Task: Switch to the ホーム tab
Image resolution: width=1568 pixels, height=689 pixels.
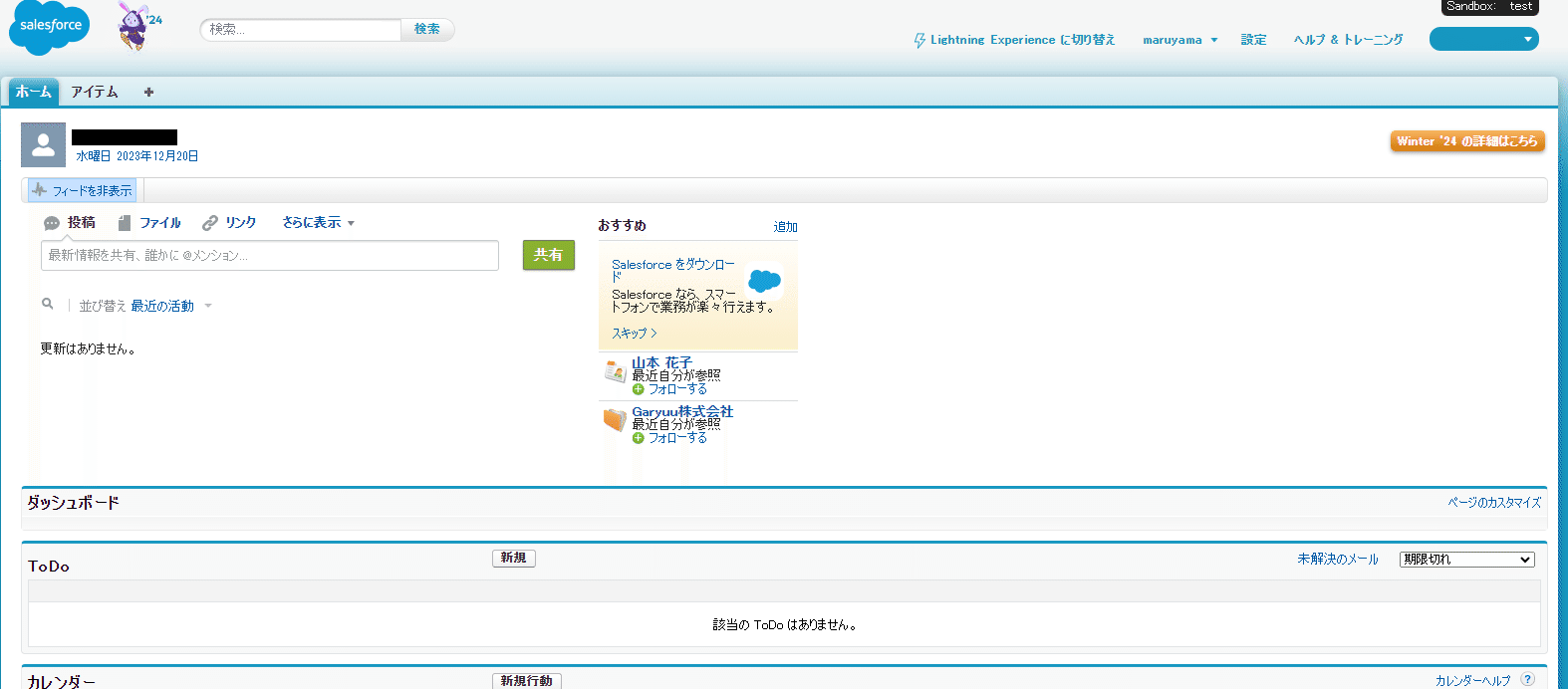Action: [34, 92]
